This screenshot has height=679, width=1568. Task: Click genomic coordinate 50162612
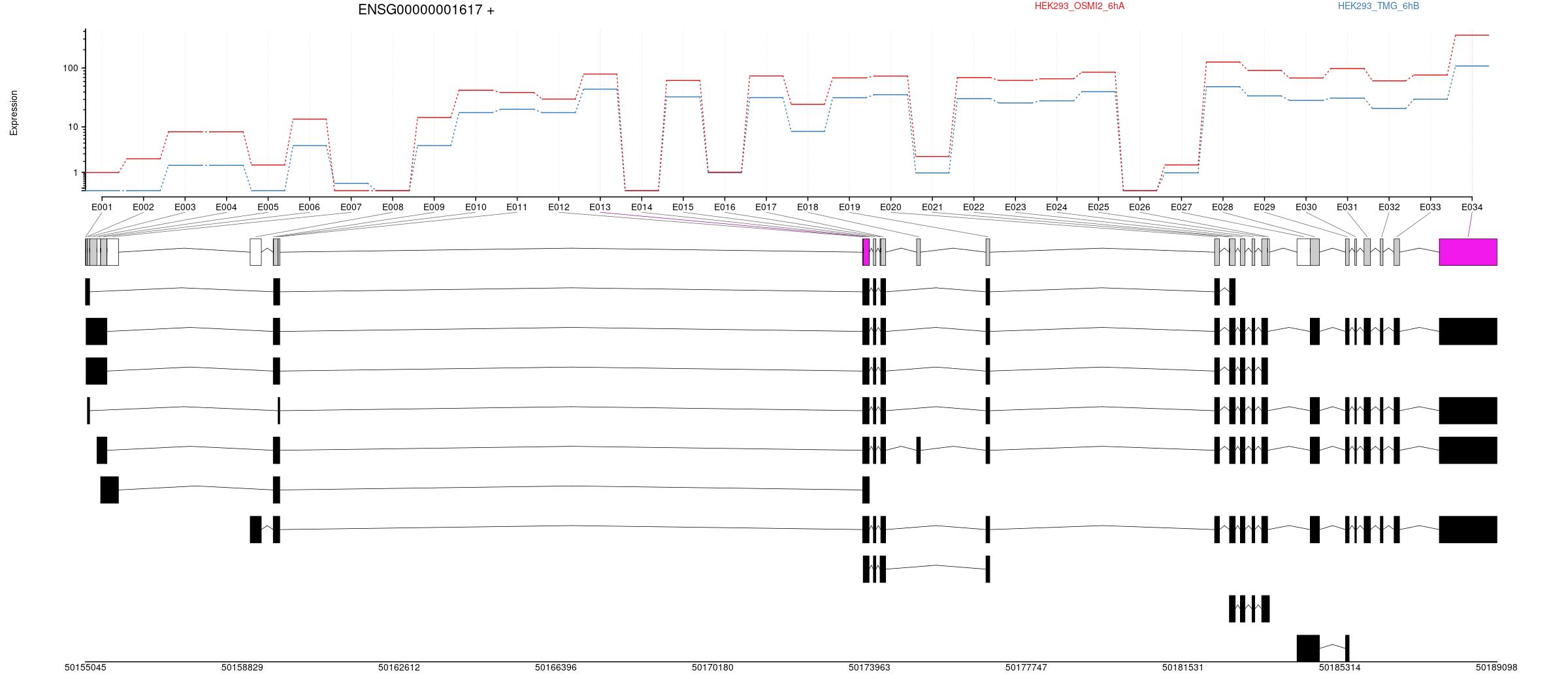click(399, 667)
